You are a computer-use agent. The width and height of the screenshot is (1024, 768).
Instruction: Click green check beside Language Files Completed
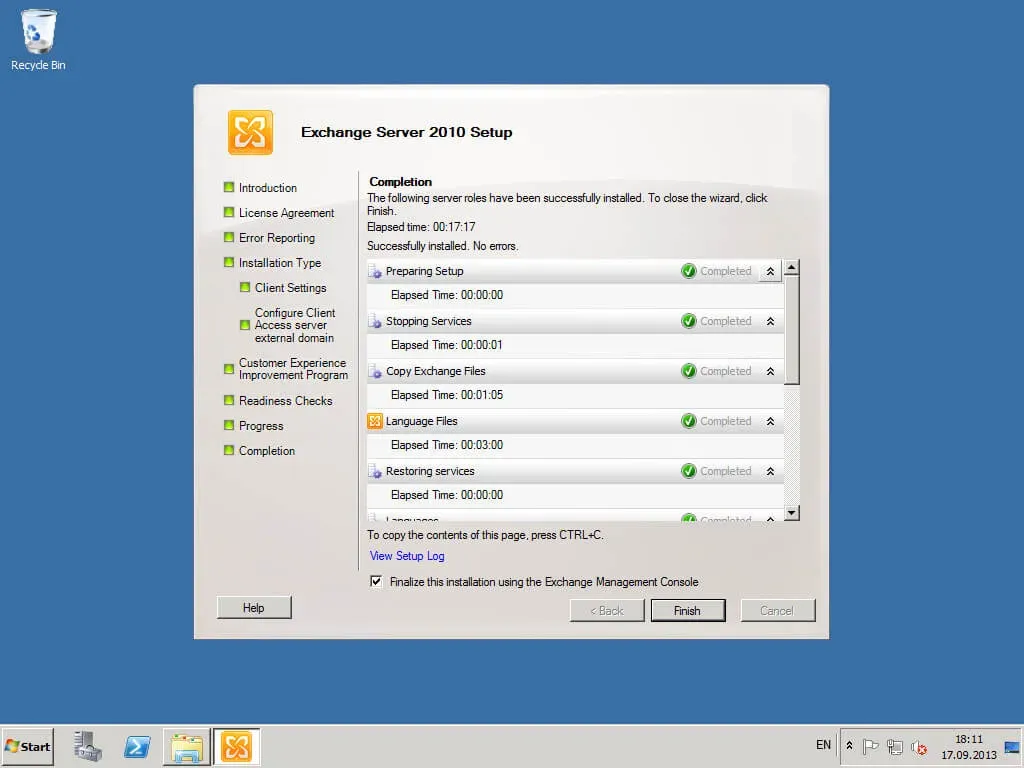688,421
